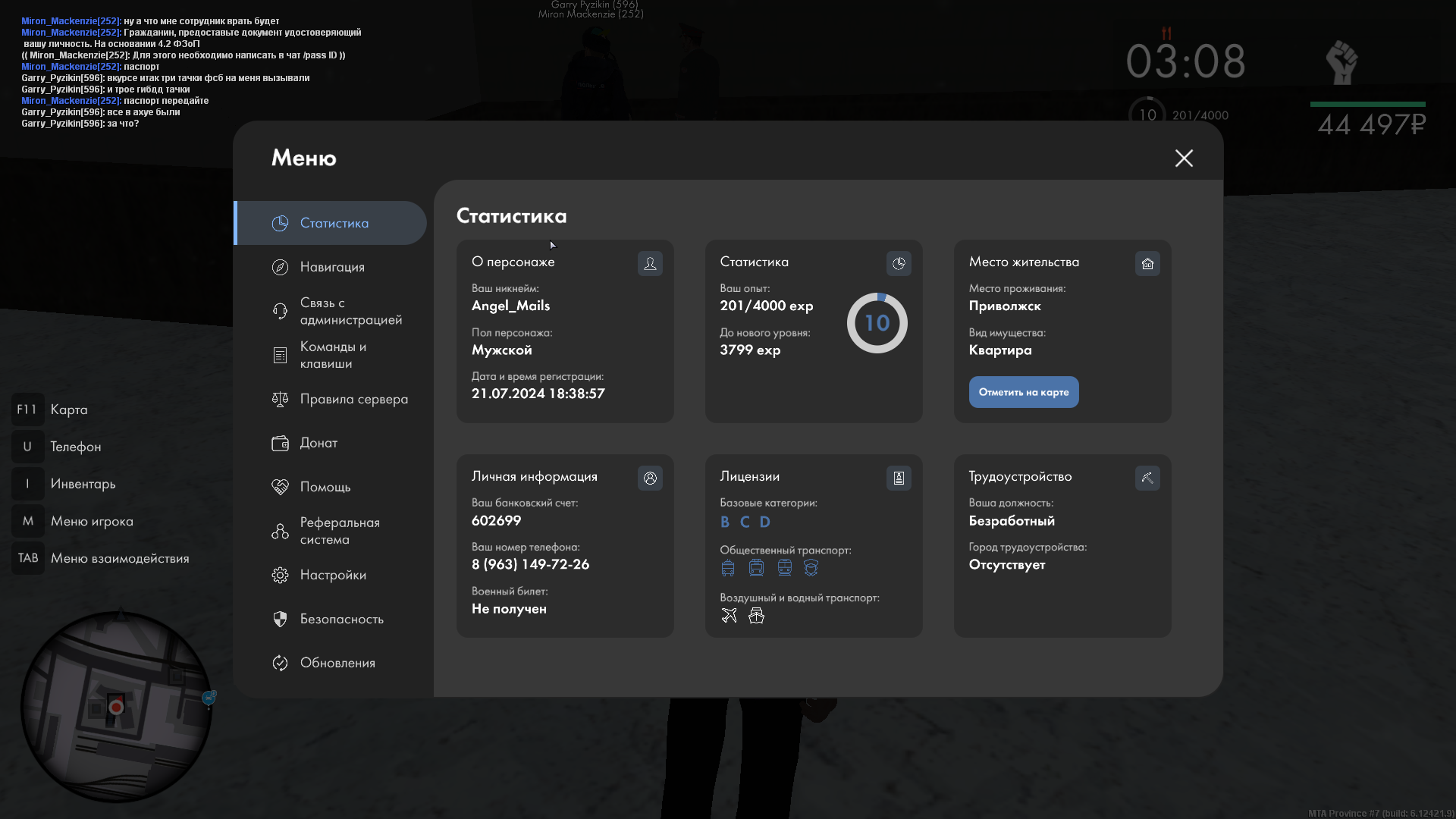Select Правила сервера in the sidebar
This screenshot has width=1456, height=819.
click(x=353, y=399)
